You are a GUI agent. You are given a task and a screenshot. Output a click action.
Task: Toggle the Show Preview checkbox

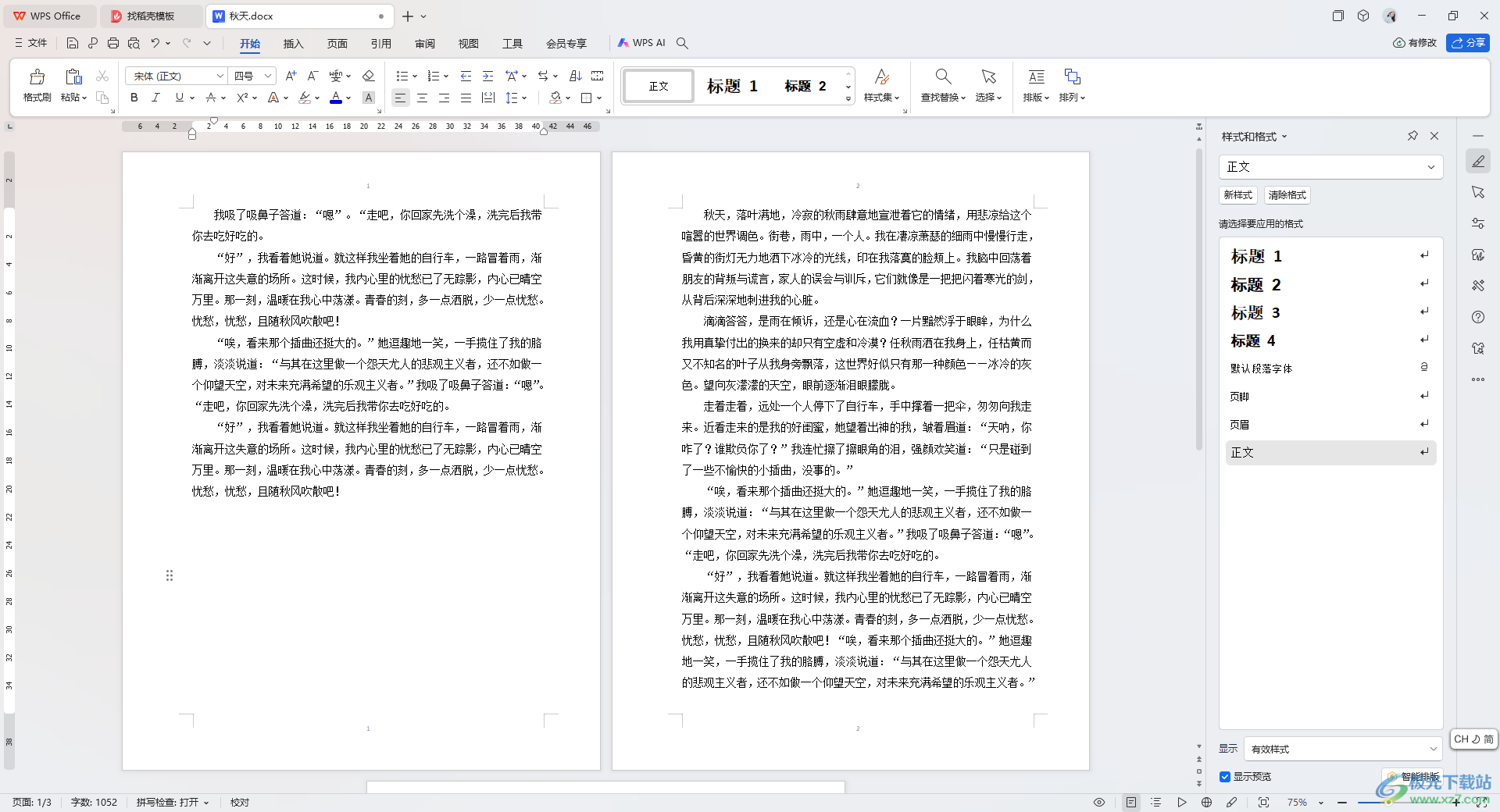1225,777
